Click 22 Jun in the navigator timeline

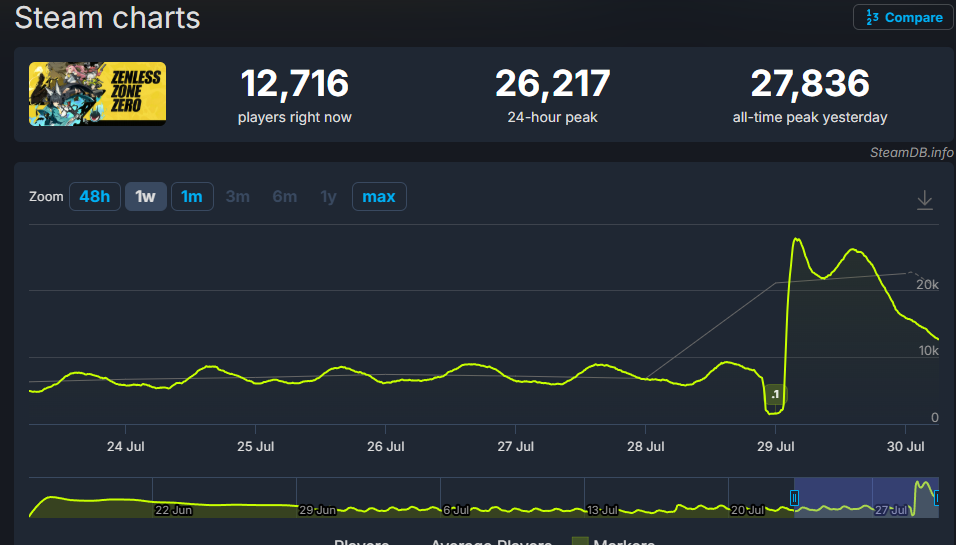(x=173, y=510)
